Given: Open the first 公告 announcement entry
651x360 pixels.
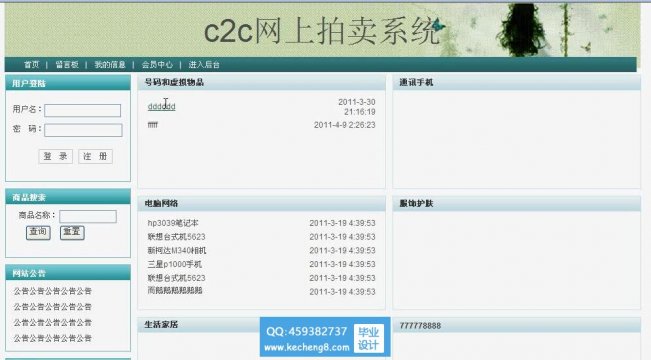Looking at the screenshot, I should 52,291.
